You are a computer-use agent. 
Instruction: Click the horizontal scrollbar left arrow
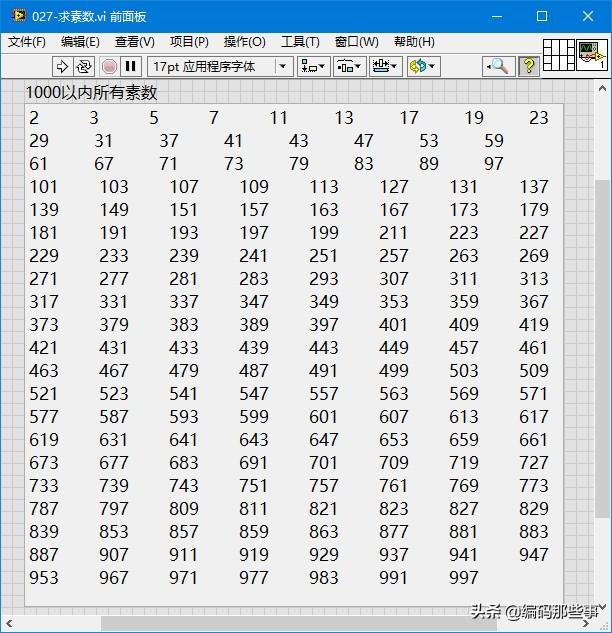point(9,624)
